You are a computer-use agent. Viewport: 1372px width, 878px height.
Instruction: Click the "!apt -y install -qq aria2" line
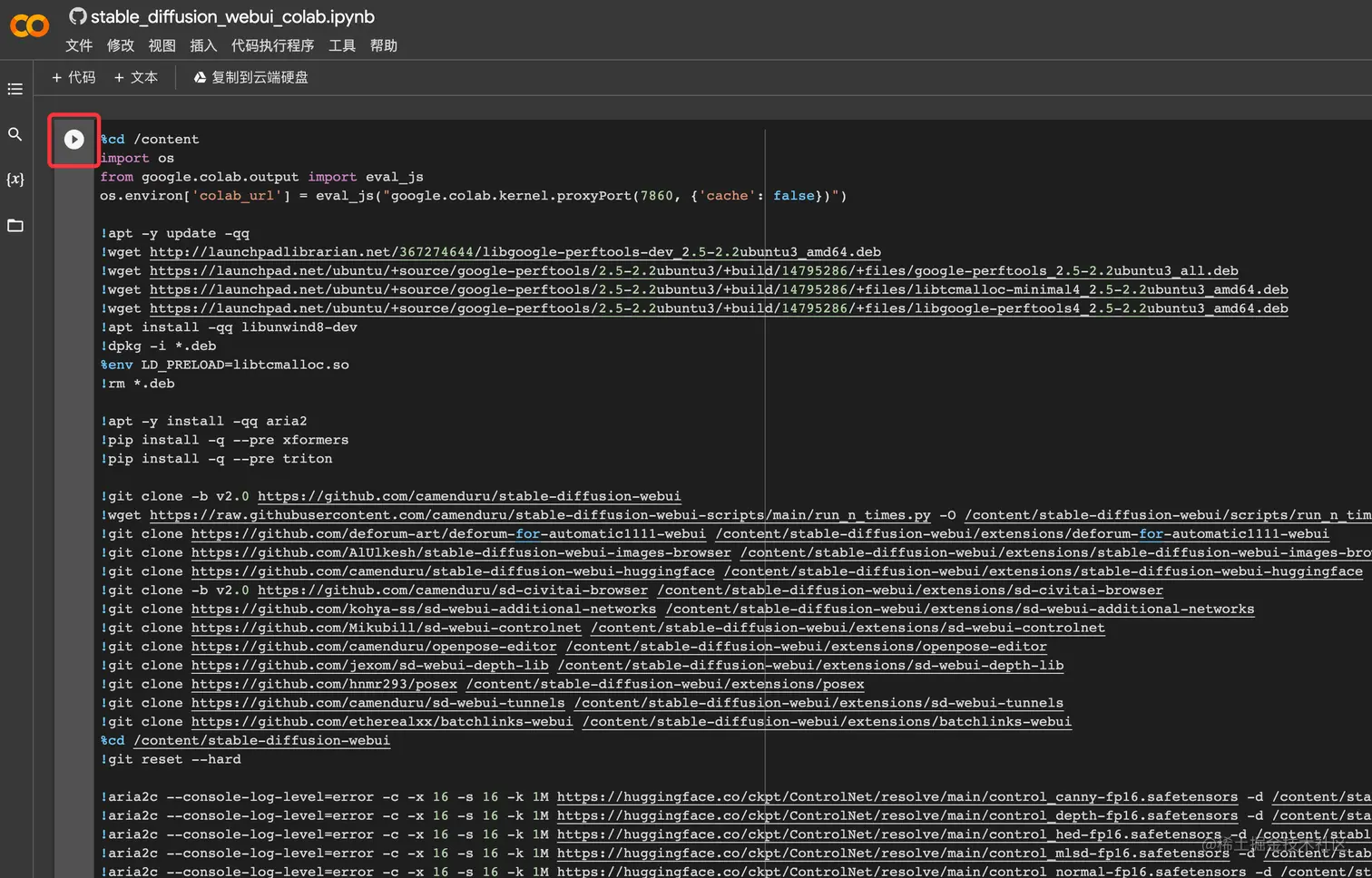coord(203,421)
